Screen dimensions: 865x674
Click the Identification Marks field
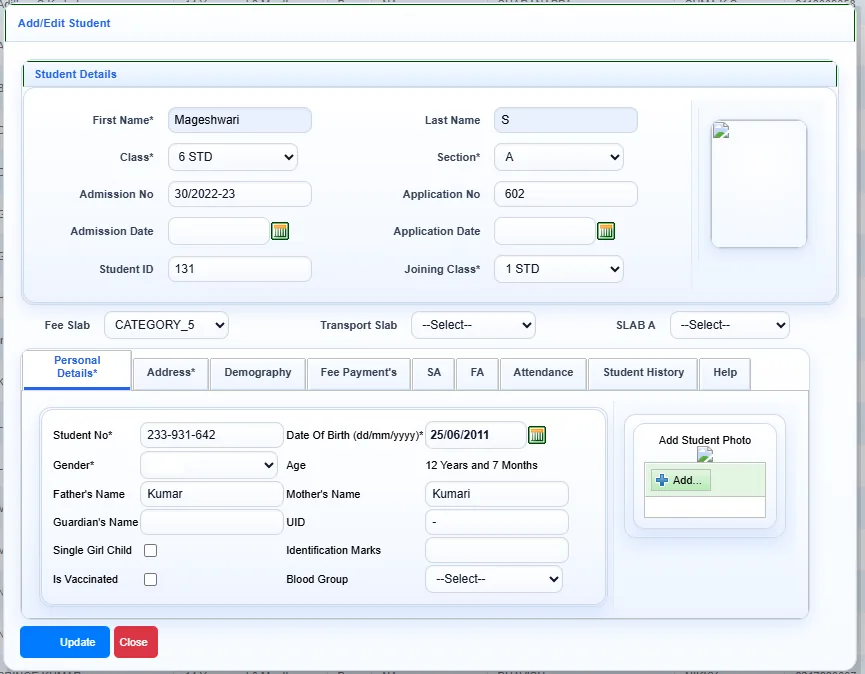click(496, 550)
